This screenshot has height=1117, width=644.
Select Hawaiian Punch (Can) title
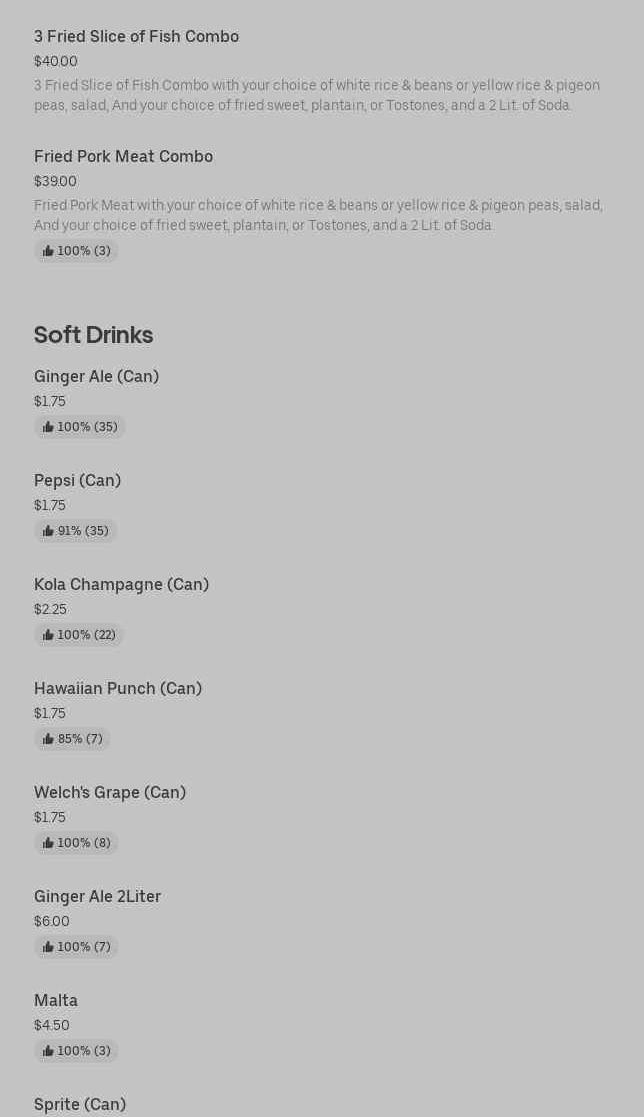coord(118,688)
